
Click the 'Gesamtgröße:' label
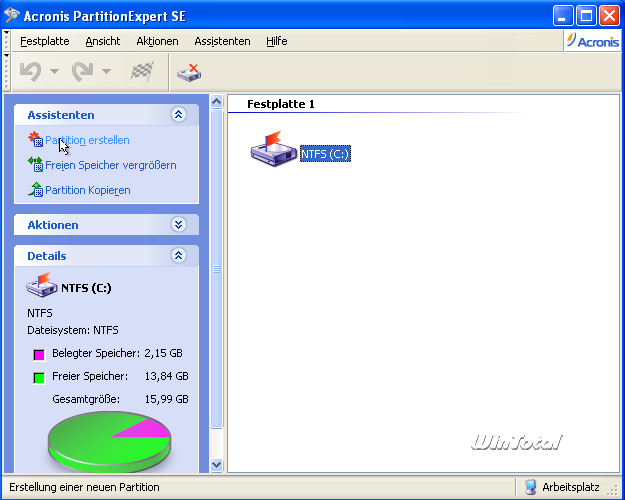86,399
